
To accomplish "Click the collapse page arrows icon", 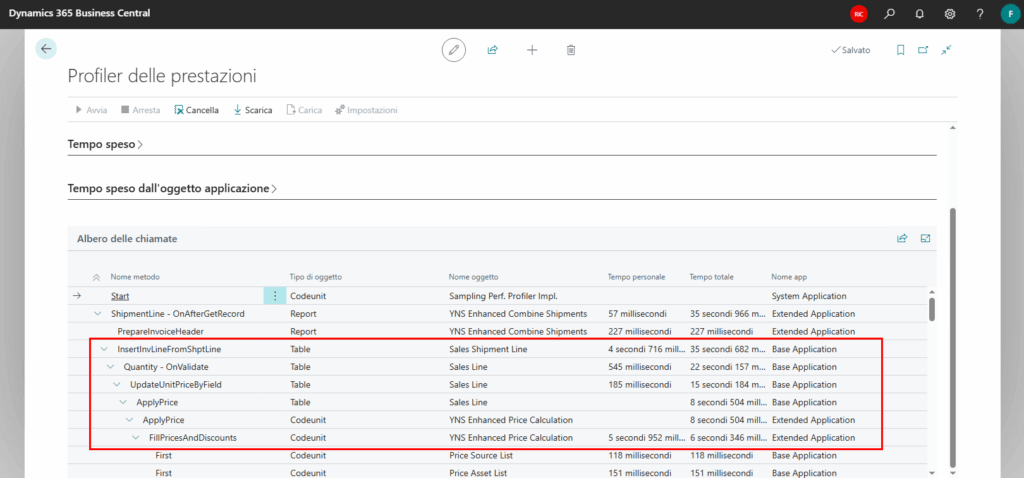I will pos(946,49).
